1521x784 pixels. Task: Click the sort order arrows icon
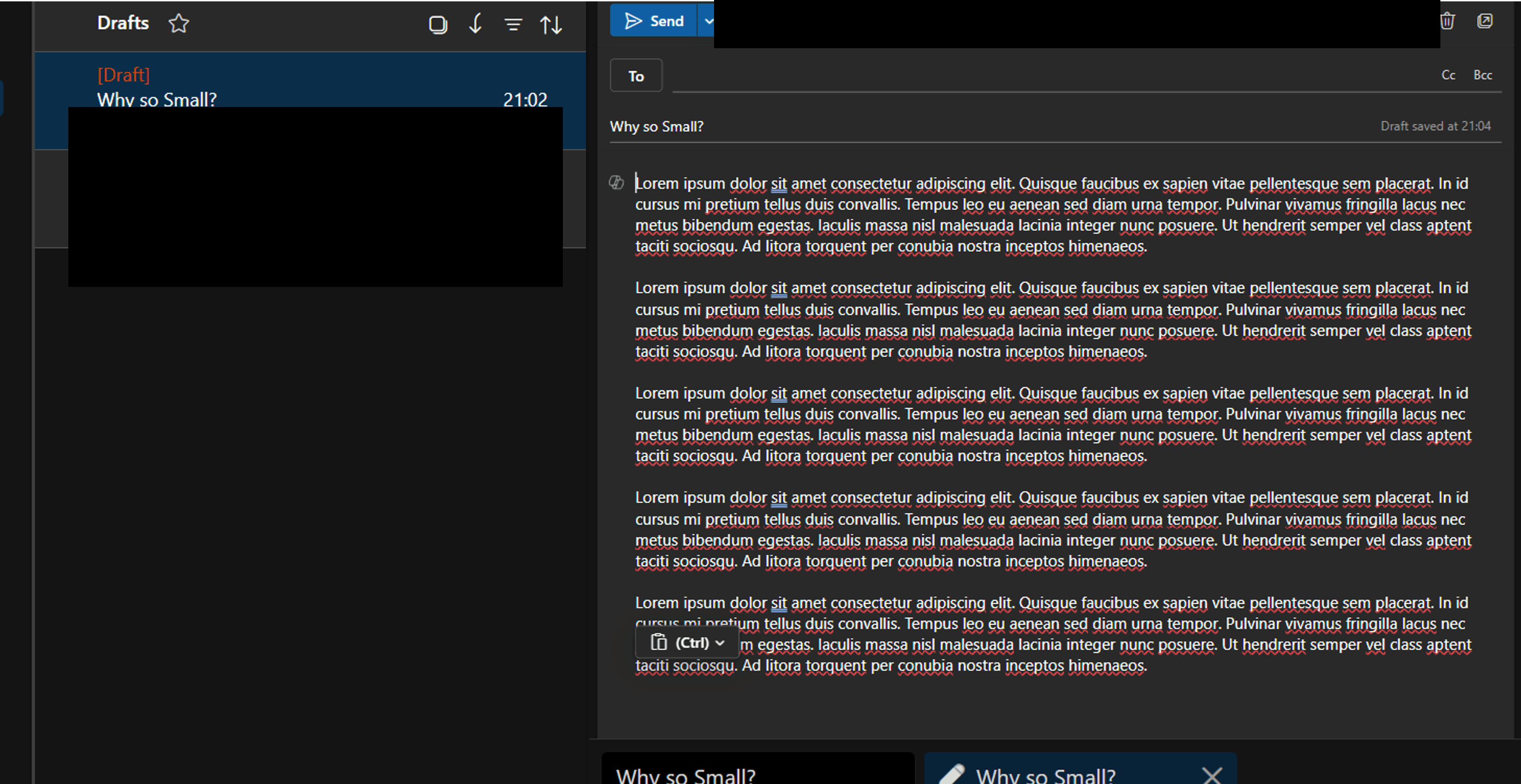(550, 24)
